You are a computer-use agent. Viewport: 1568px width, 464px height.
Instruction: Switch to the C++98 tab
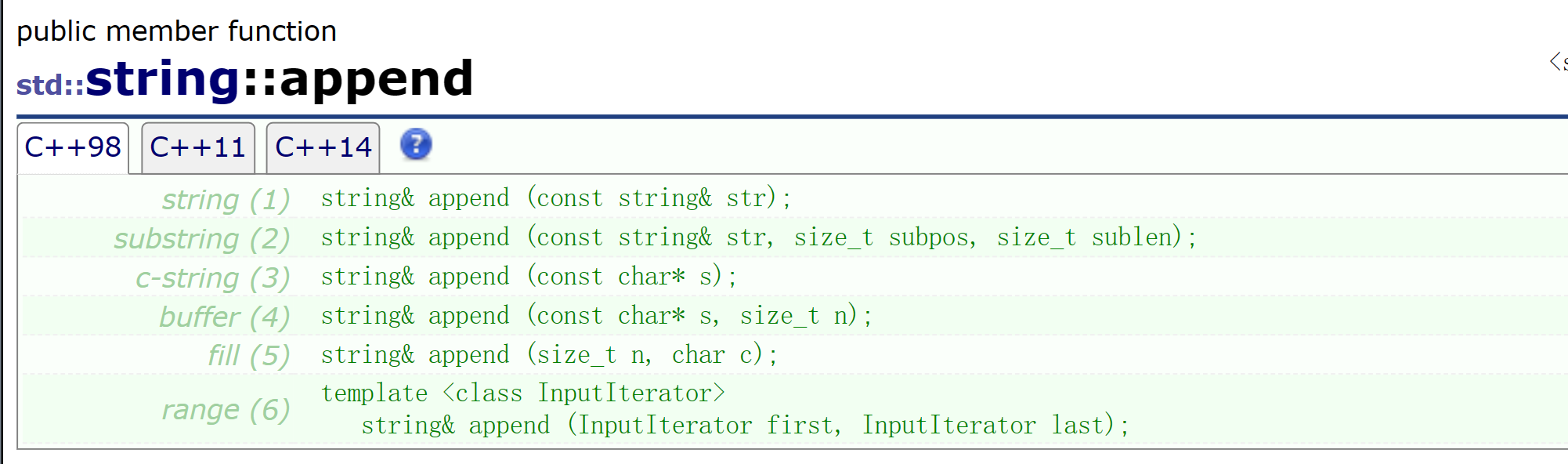click(x=73, y=147)
